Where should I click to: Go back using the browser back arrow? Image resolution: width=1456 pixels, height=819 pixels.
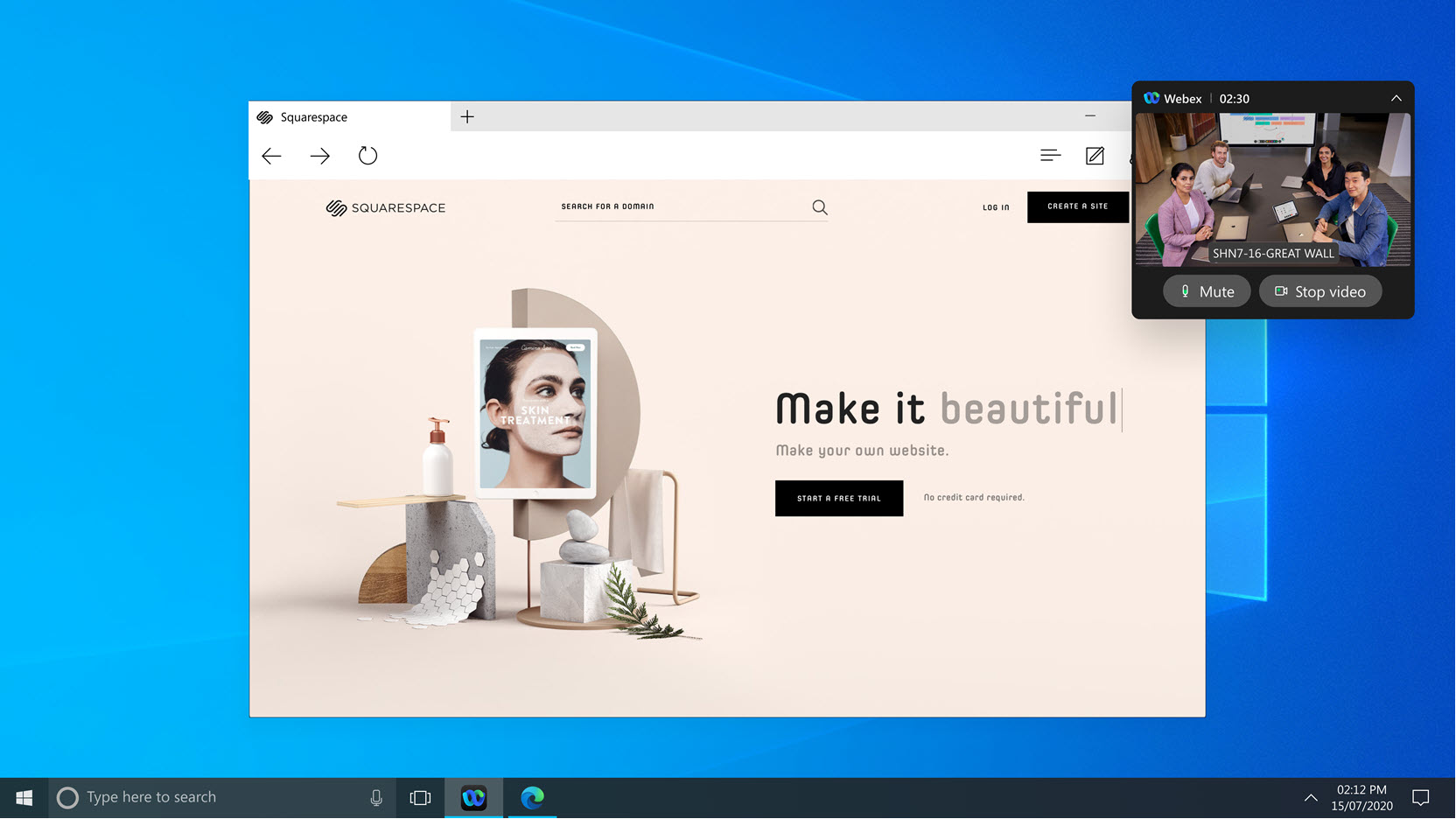pos(271,156)
